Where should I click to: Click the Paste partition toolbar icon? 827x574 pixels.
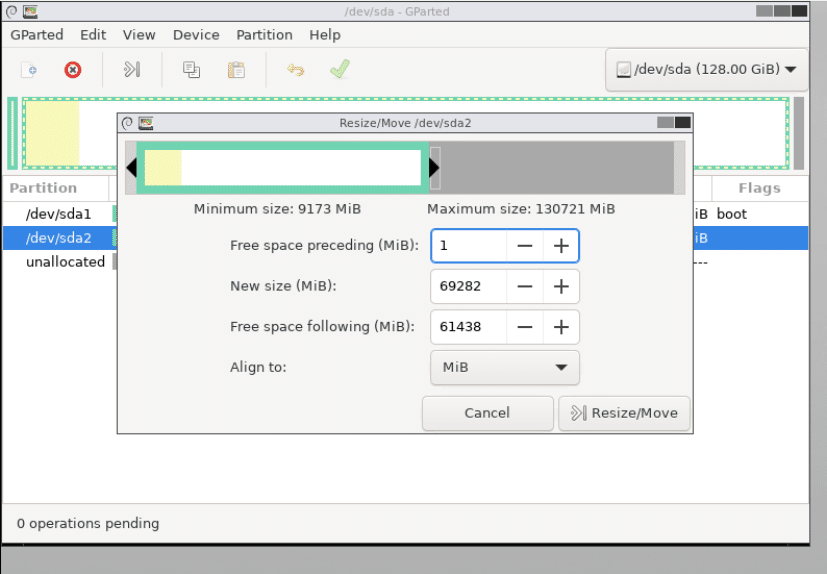[236, 70]
